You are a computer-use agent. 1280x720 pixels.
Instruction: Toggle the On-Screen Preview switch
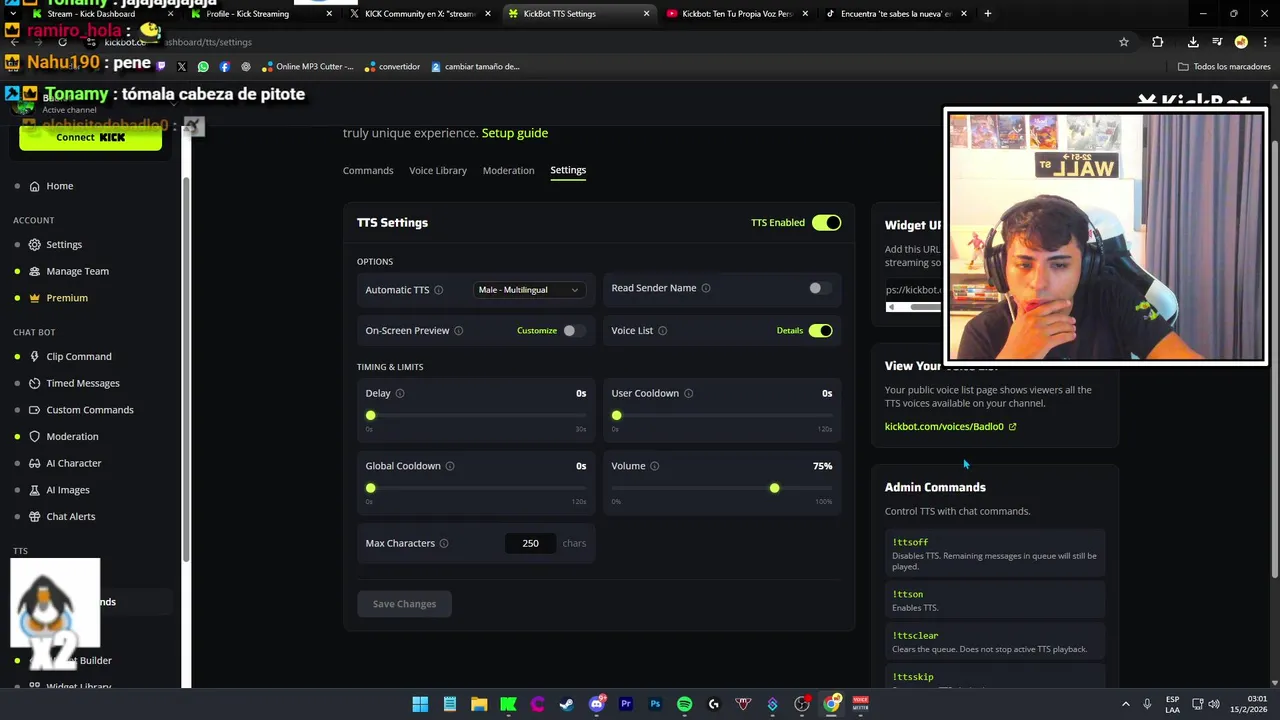click(x=573, y=331)
